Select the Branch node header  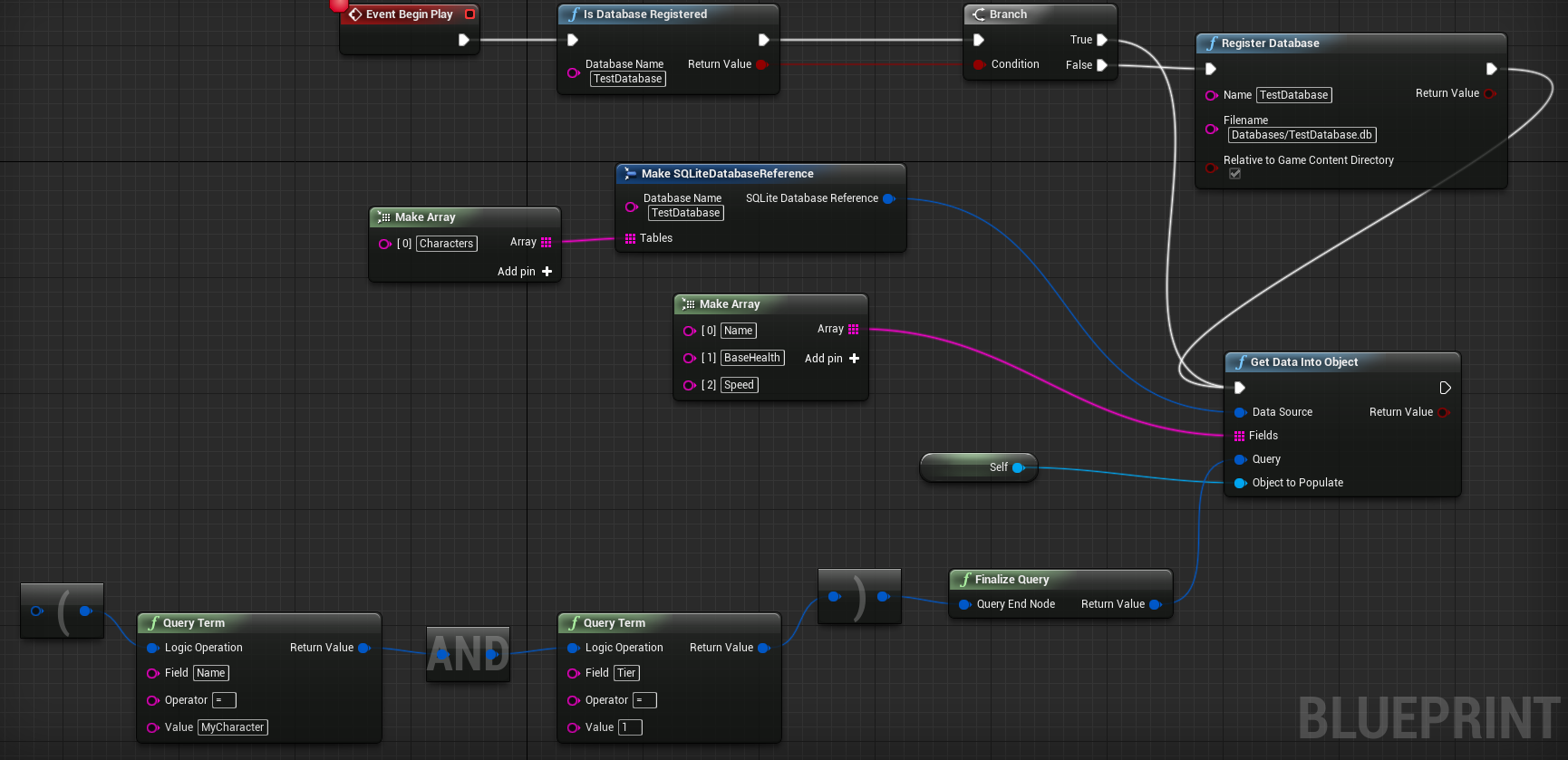[x=1040, y=14]
